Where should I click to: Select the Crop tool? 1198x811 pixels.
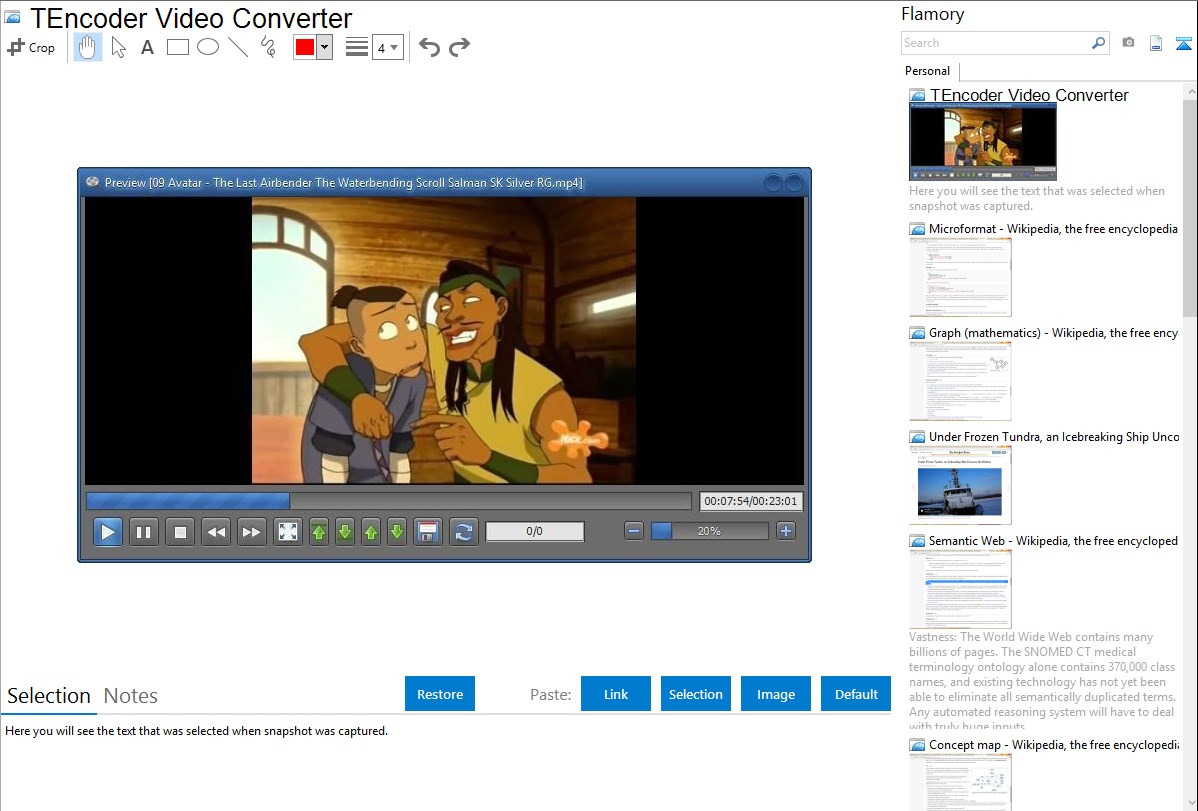coord(31,47)
